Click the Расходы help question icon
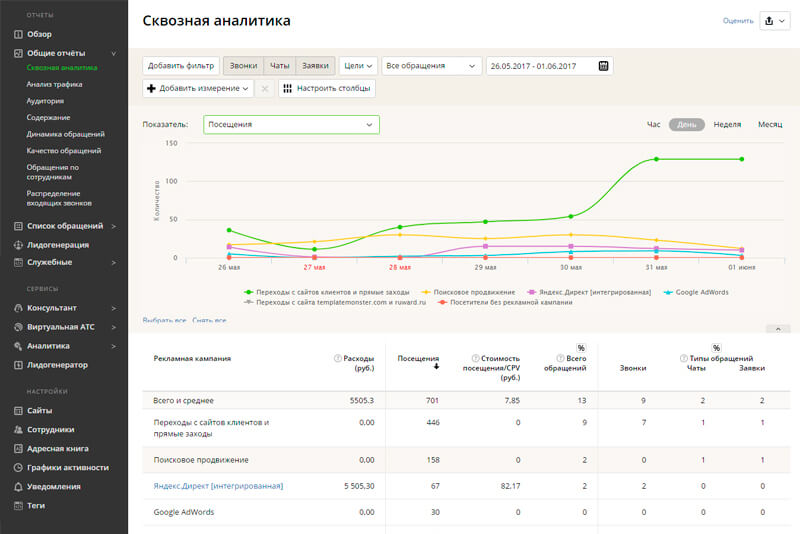This screenshot has width=800, height=534. point(337,358)
